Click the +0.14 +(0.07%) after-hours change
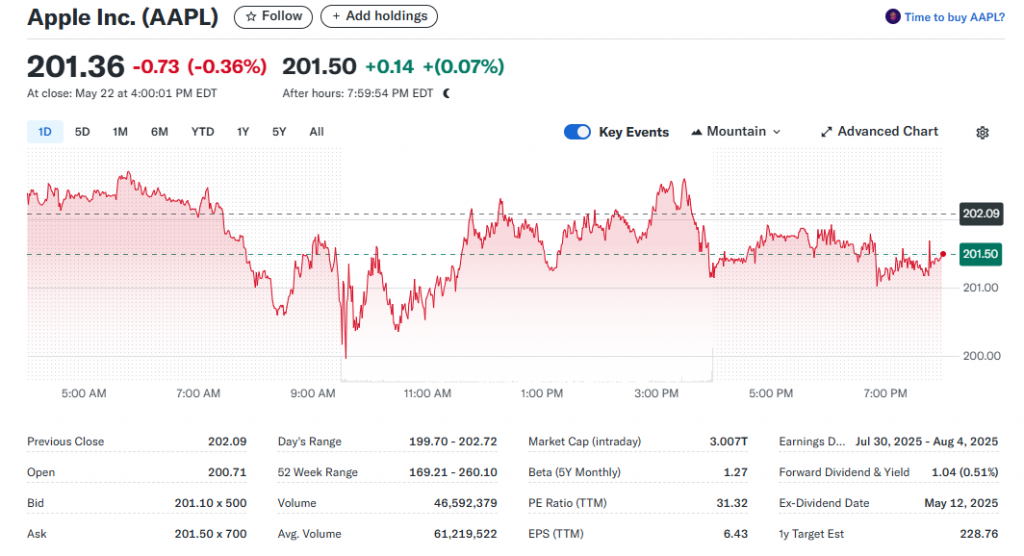 tap(434, 67)
